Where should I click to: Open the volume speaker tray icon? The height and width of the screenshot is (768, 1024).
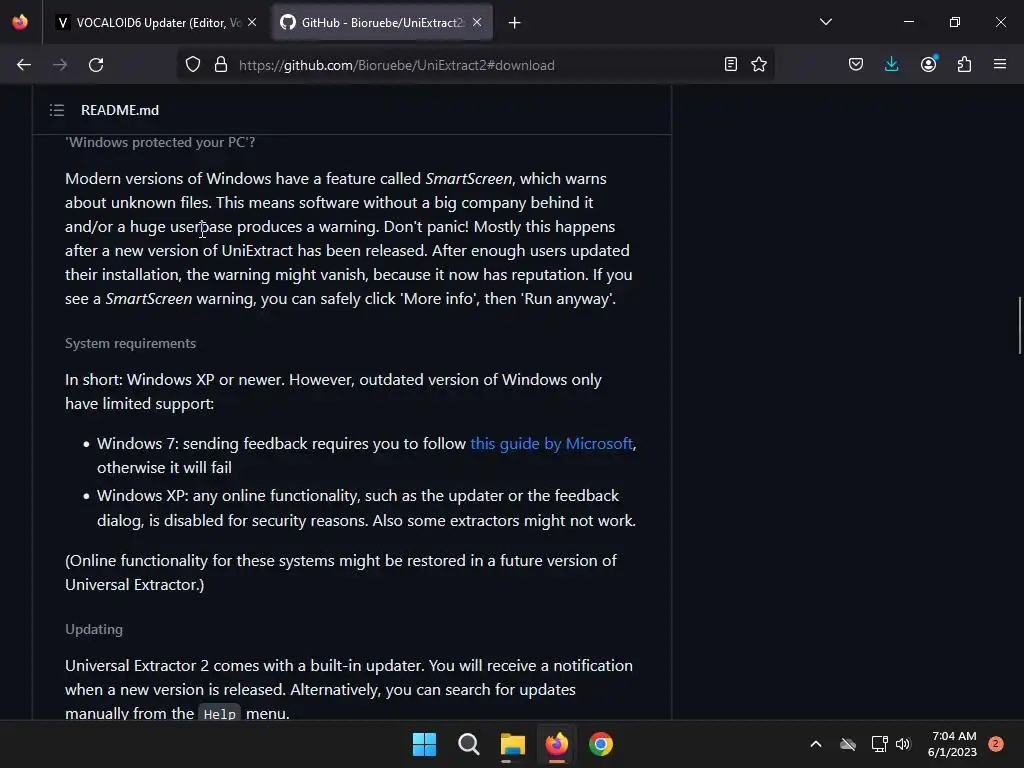tap(903, 744)
